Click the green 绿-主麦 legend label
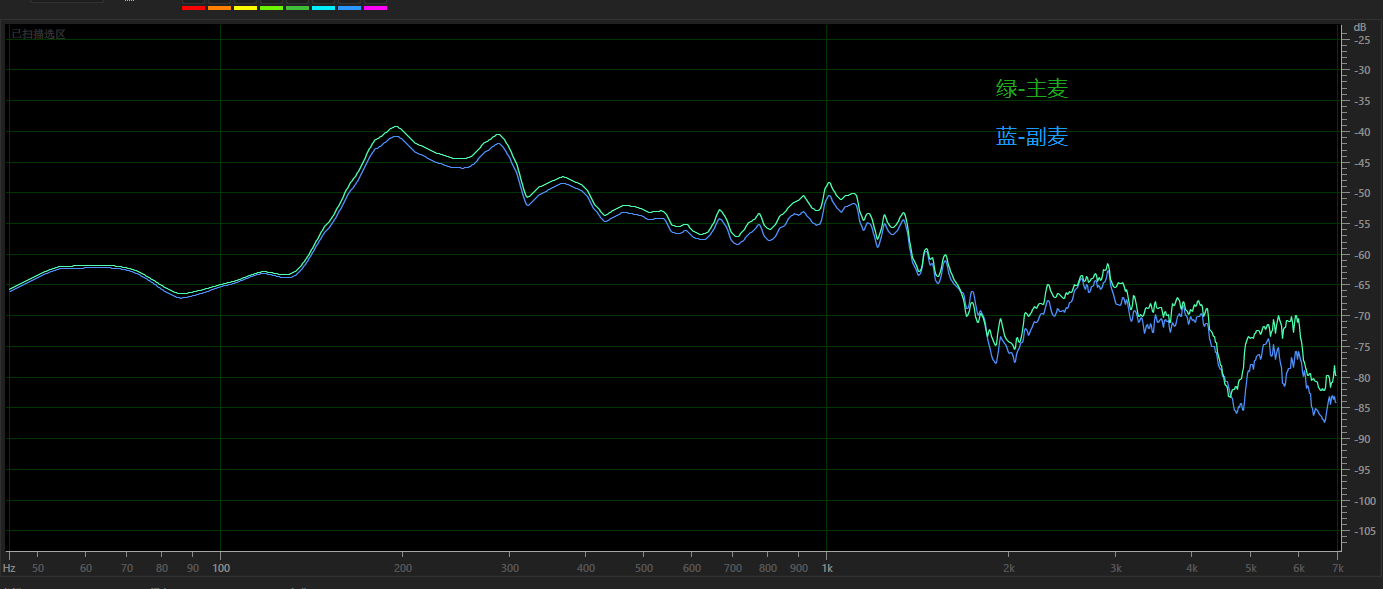 (1032, 89)
